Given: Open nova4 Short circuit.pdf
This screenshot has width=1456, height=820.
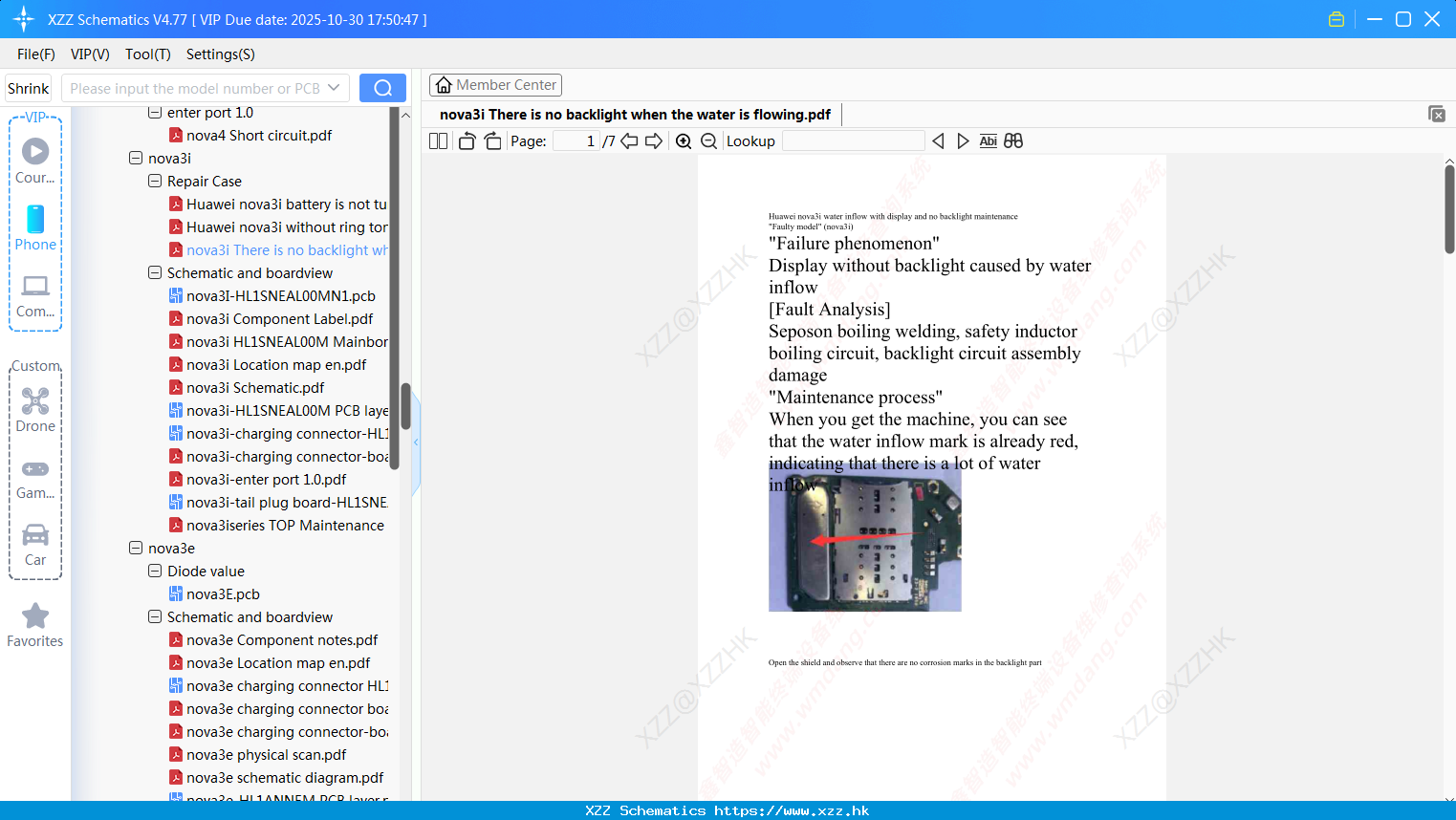Looking at the screenshot, I should 259,135.
